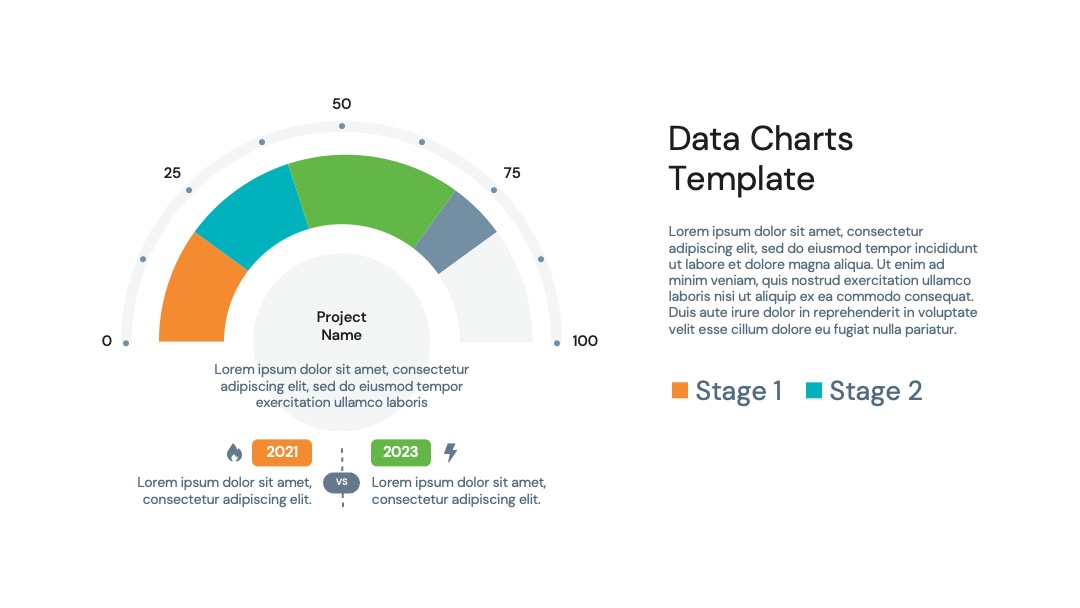Select the Data Charts Template title

760,158
